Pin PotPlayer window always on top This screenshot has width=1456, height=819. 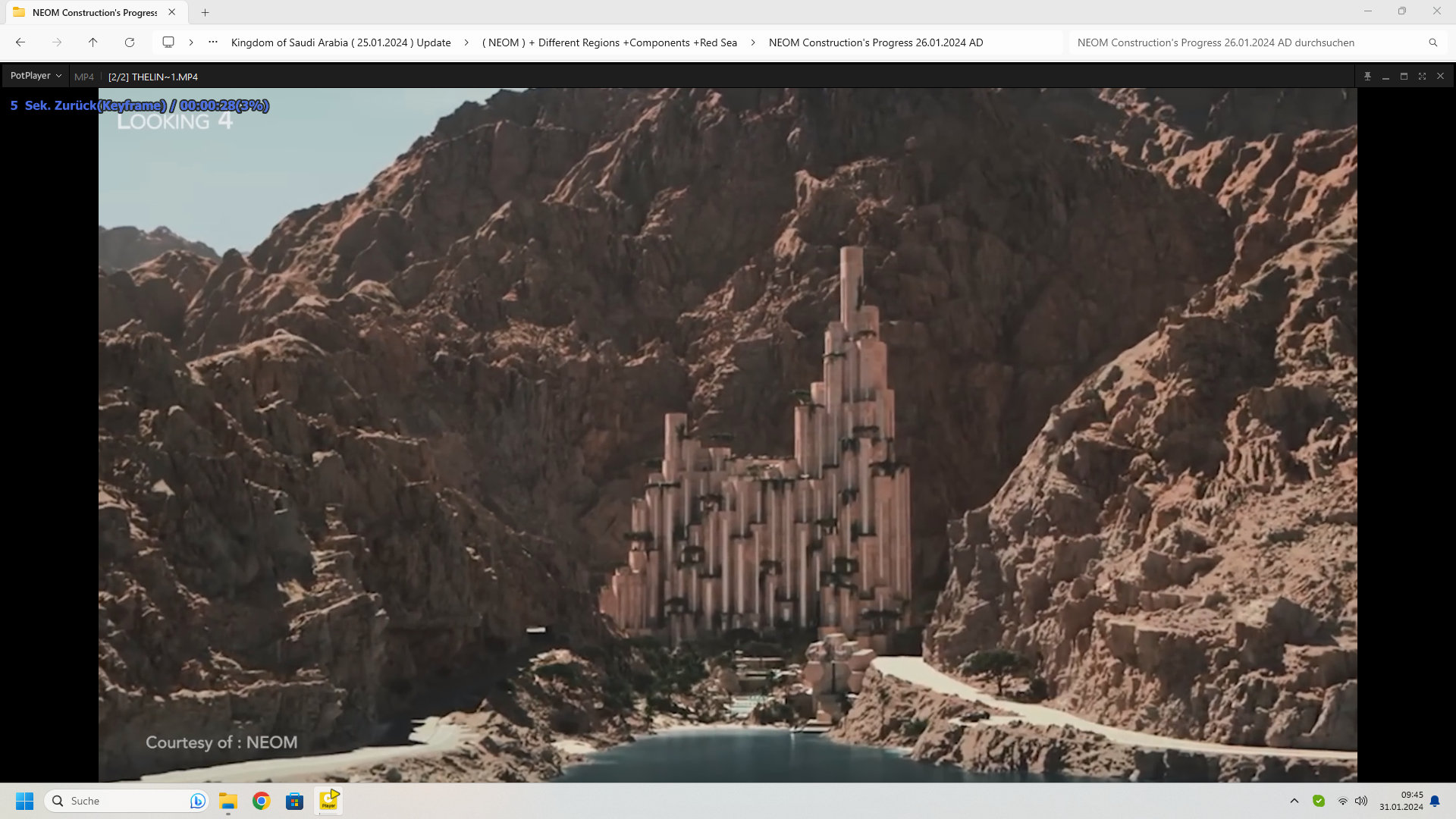coord(1367,77)
